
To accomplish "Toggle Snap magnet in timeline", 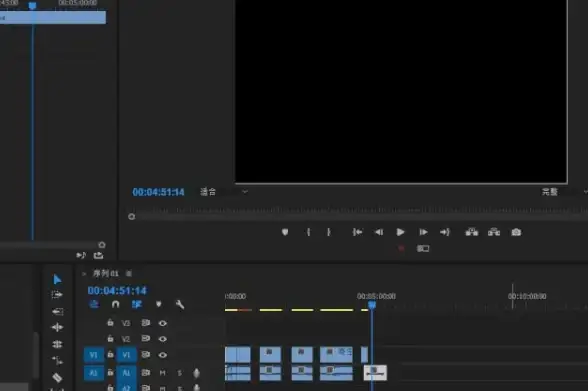I will pos(116,304).
